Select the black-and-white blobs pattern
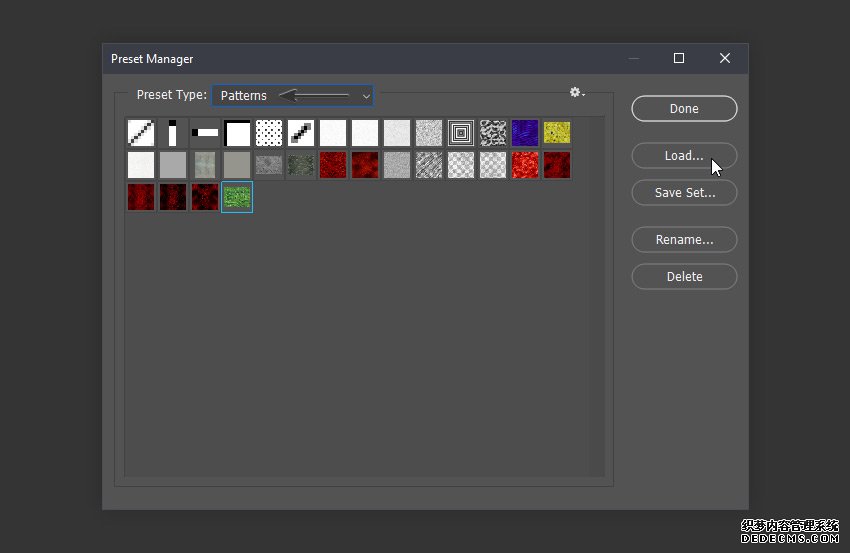The image size is (850, 553). [493, 133]
